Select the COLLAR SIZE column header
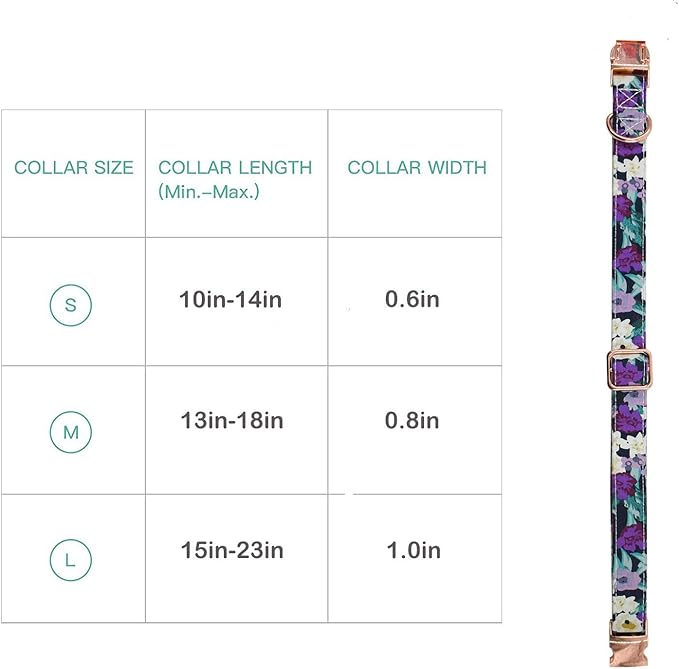This screenshot has width=679, height=669. tap(73, 168)
